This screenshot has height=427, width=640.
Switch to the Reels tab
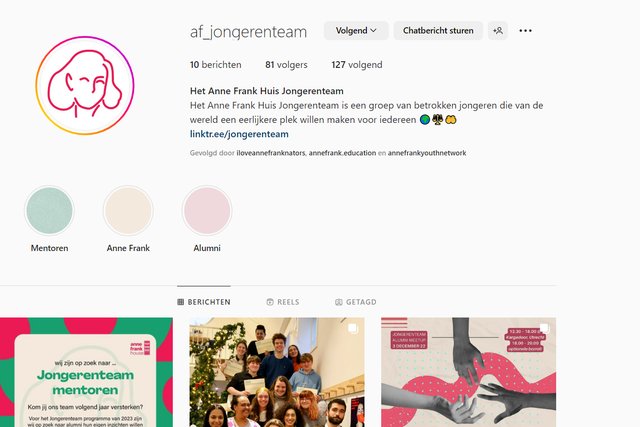click(283, 302)
